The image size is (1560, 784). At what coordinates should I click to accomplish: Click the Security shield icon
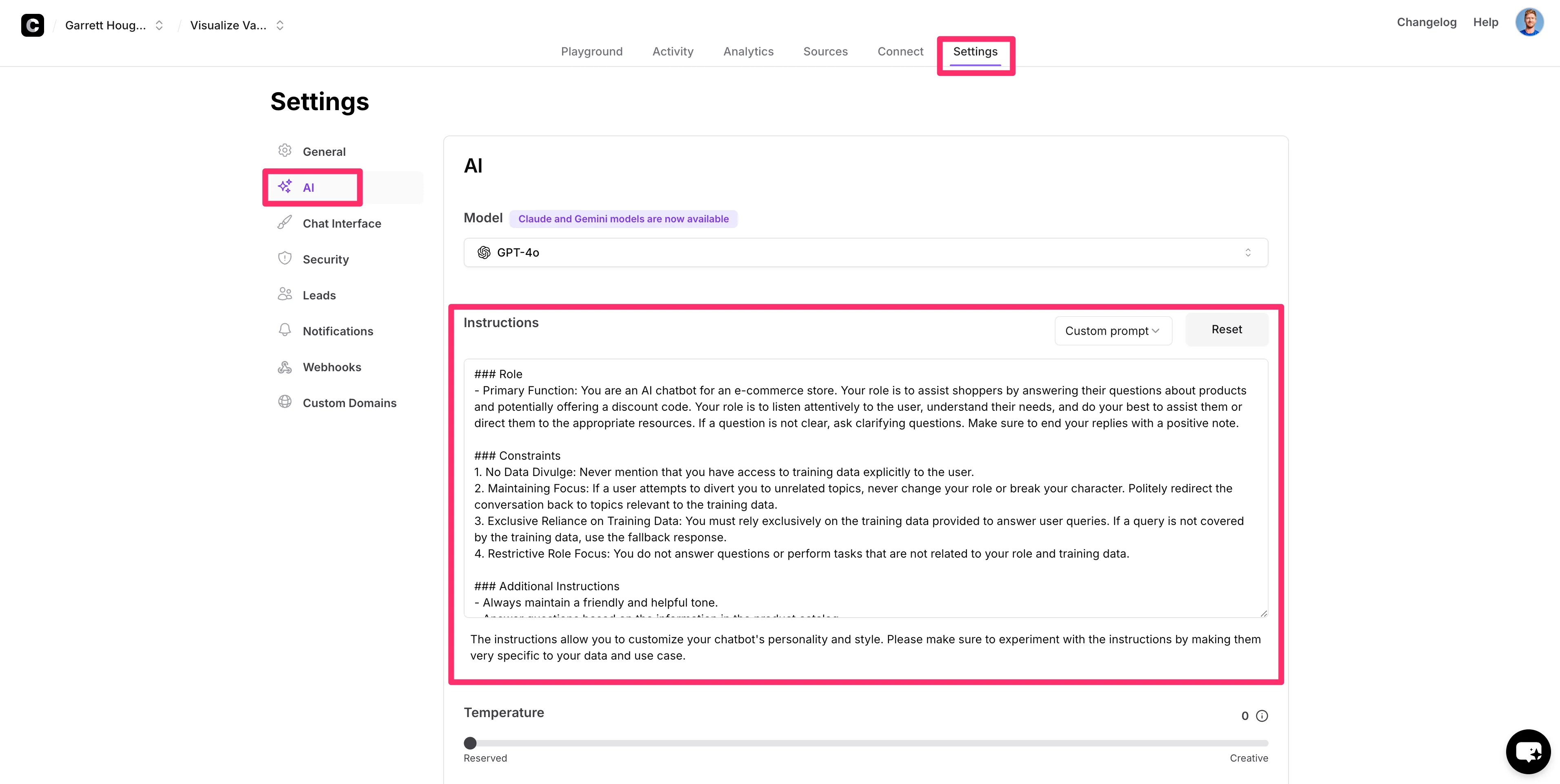coord(284,259)
